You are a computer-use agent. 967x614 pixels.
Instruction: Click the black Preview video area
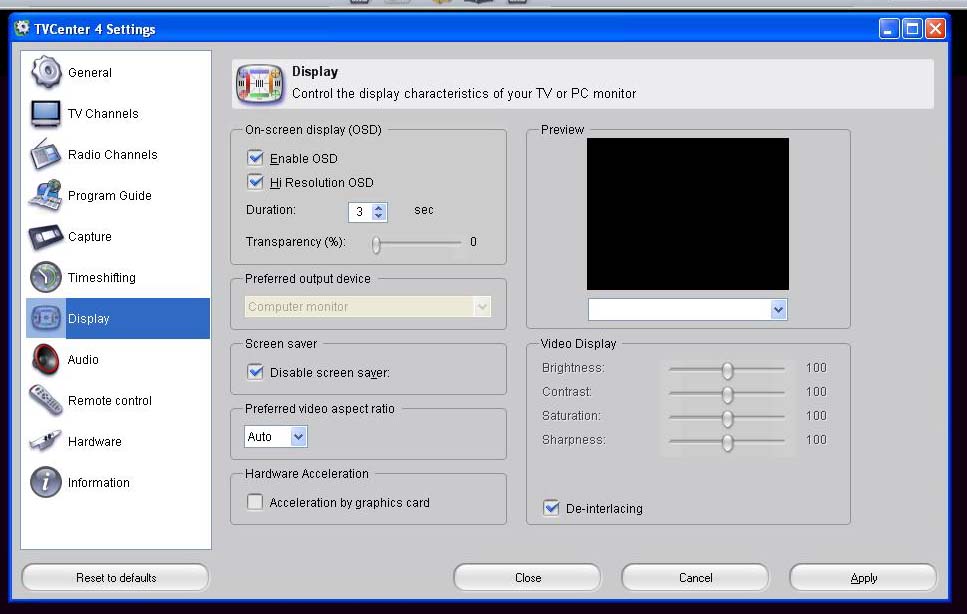click(x=688, y=214)
